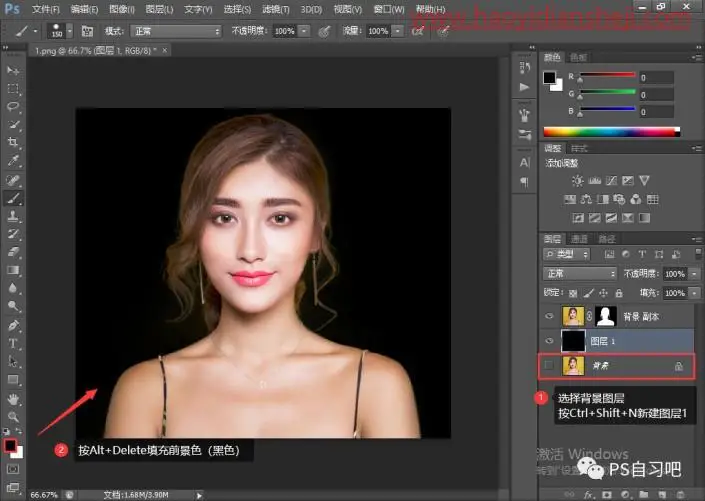
Task: Close the 1.png document tab
Action: tap(165, 50)
